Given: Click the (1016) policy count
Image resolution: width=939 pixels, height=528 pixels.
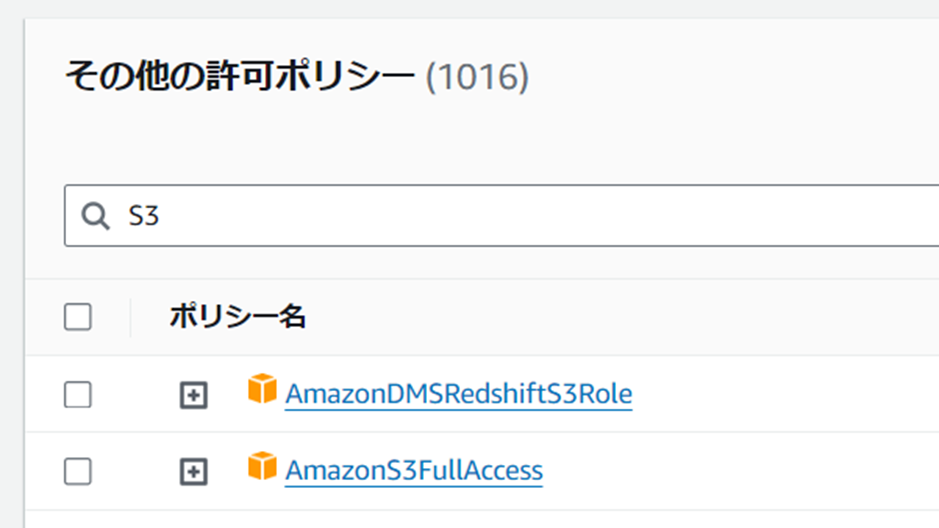Looking at the screenshot, I should tap(477, 76).
